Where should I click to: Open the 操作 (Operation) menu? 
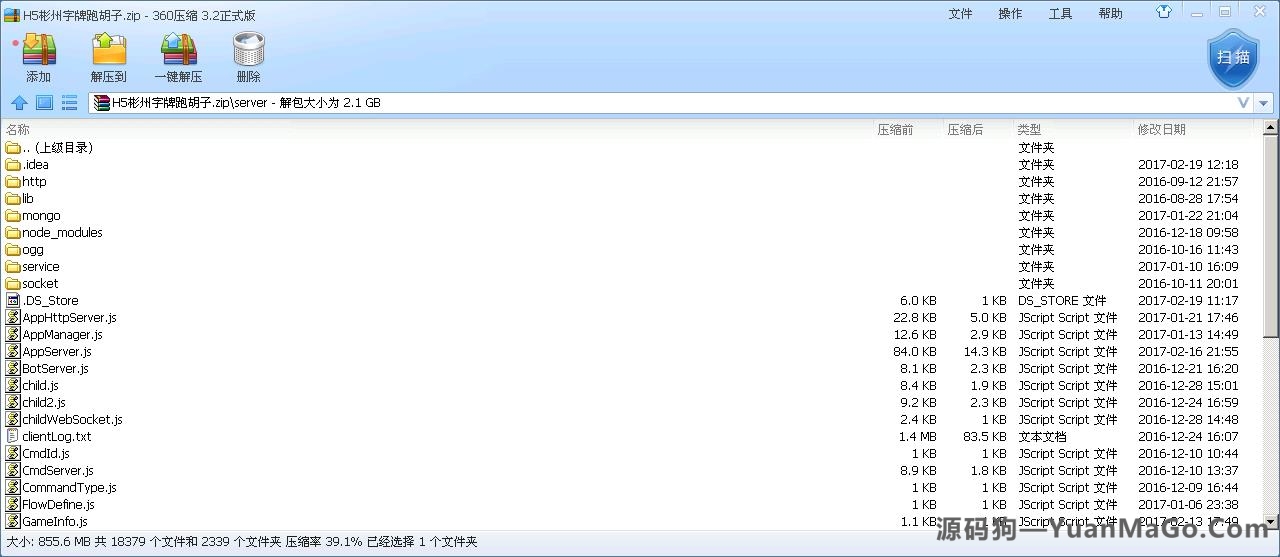tap(1010, 14)
